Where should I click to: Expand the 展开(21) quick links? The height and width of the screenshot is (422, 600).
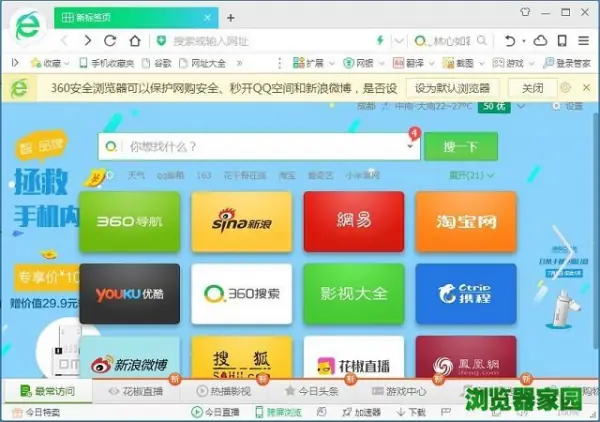[471, 175]
